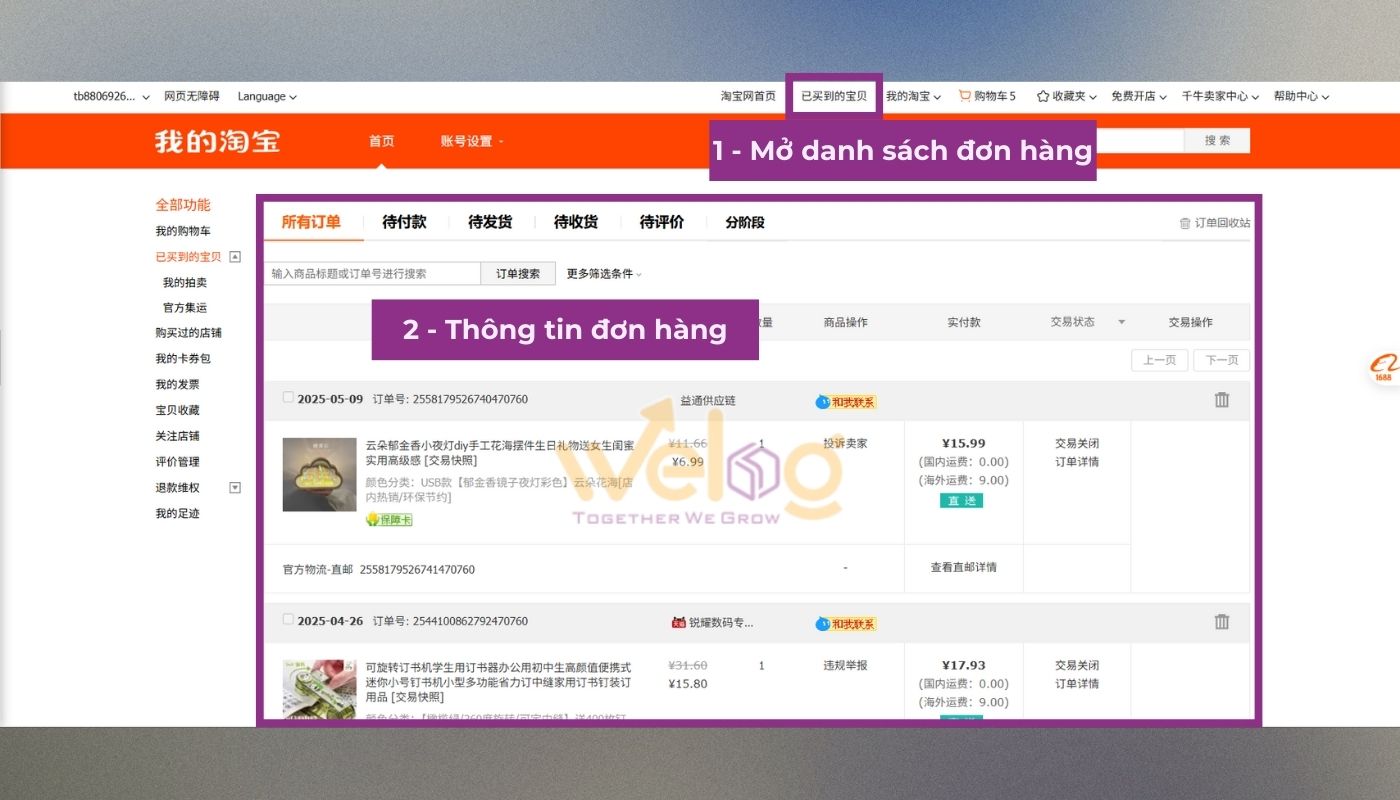
Task: Contact 益通供应链 seller via 和我联系 icon
Action: 846,402
